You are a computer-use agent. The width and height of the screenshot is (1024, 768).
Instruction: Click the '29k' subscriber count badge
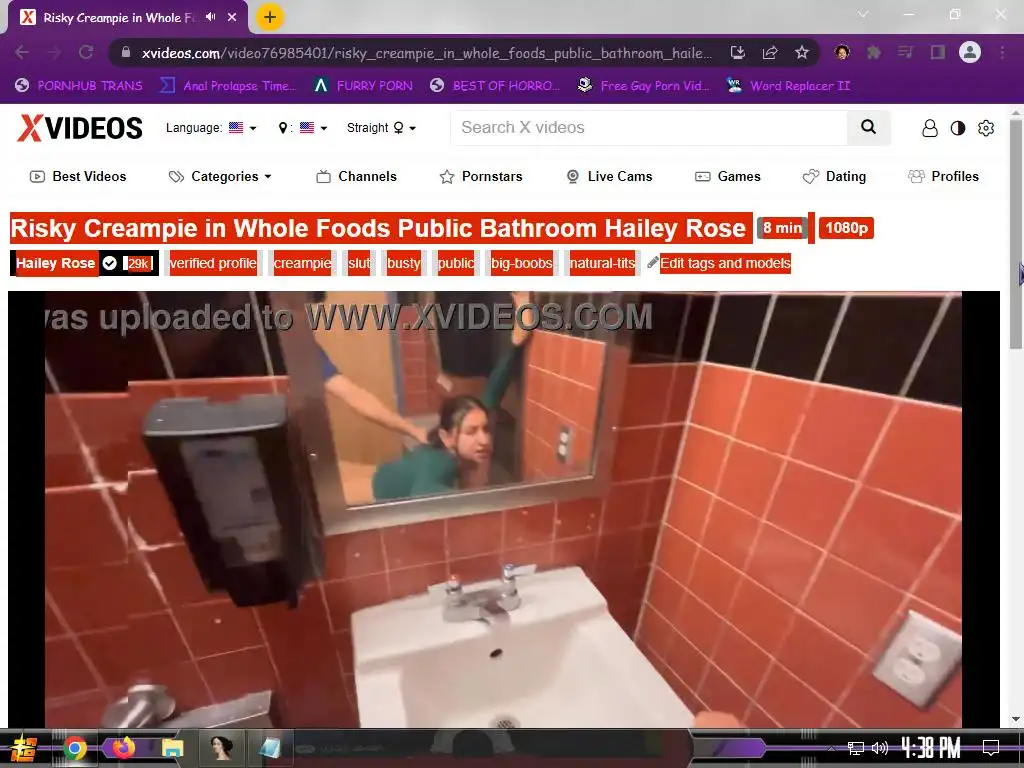point(138,263)
